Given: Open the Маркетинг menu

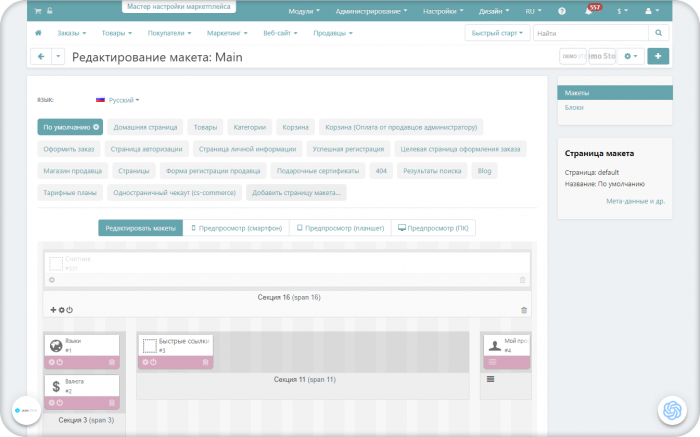Looking at the screenshot, I should pos(227,33).
